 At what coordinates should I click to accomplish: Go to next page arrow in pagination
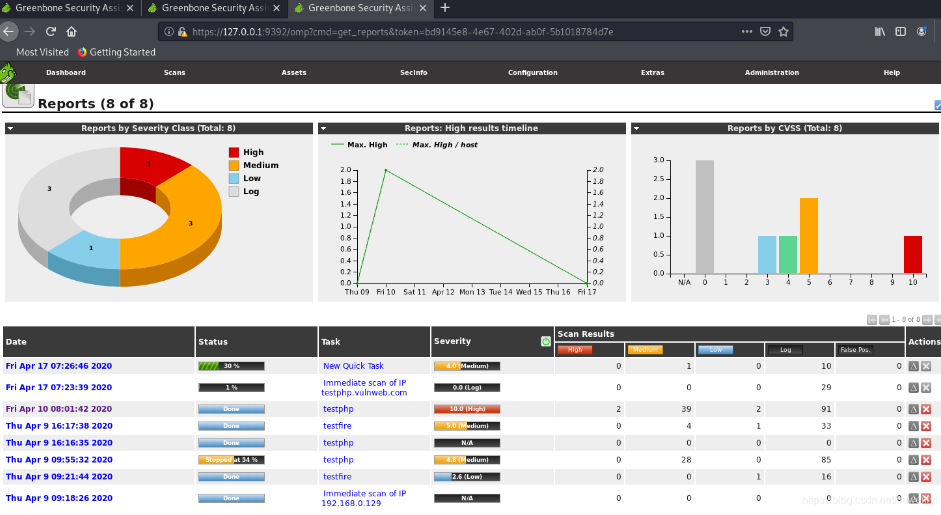927,320
